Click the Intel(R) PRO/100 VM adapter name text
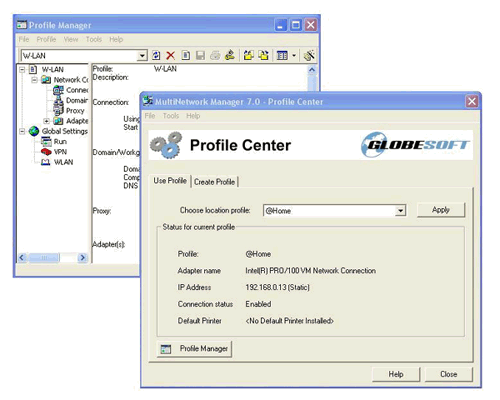The height and width of the screenshot is (400, 500). [x=310, y=271]
